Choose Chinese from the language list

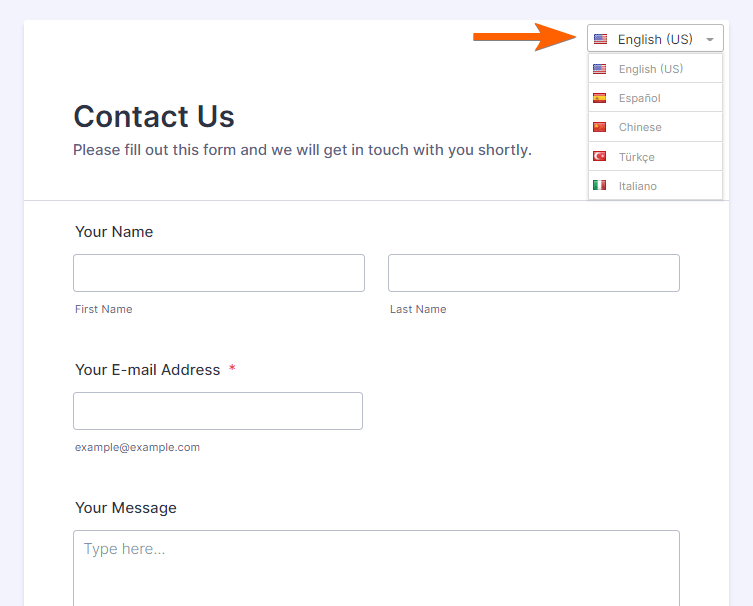click(640, 127)
